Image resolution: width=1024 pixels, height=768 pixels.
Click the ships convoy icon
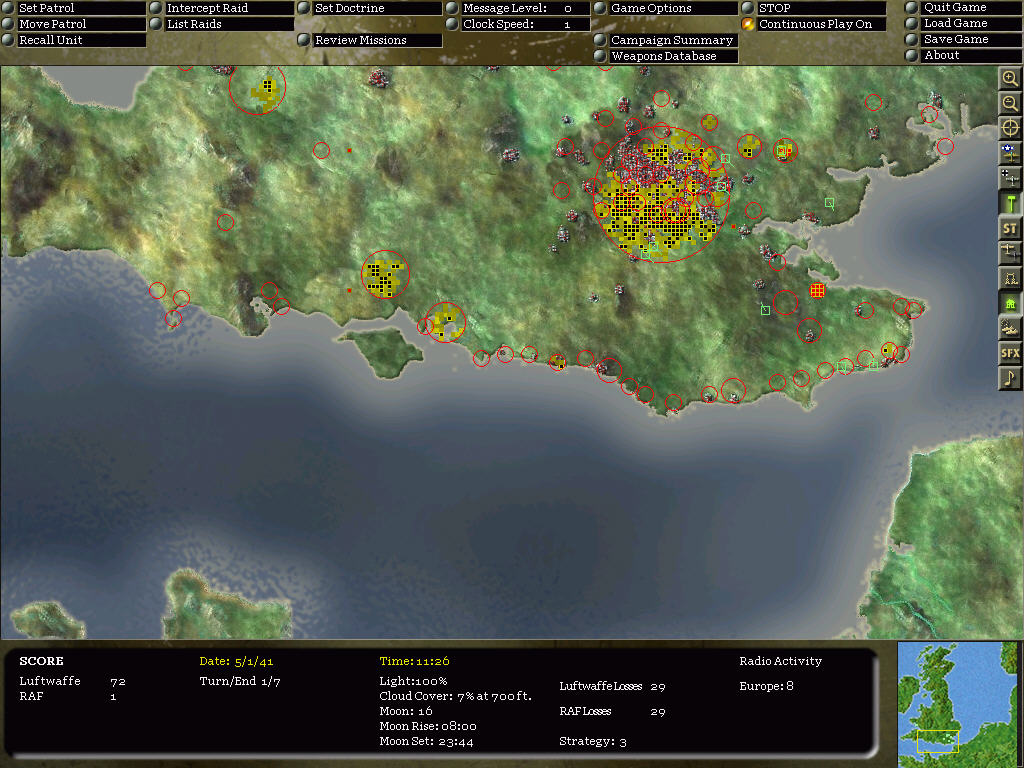click(x=1010, y=328)
